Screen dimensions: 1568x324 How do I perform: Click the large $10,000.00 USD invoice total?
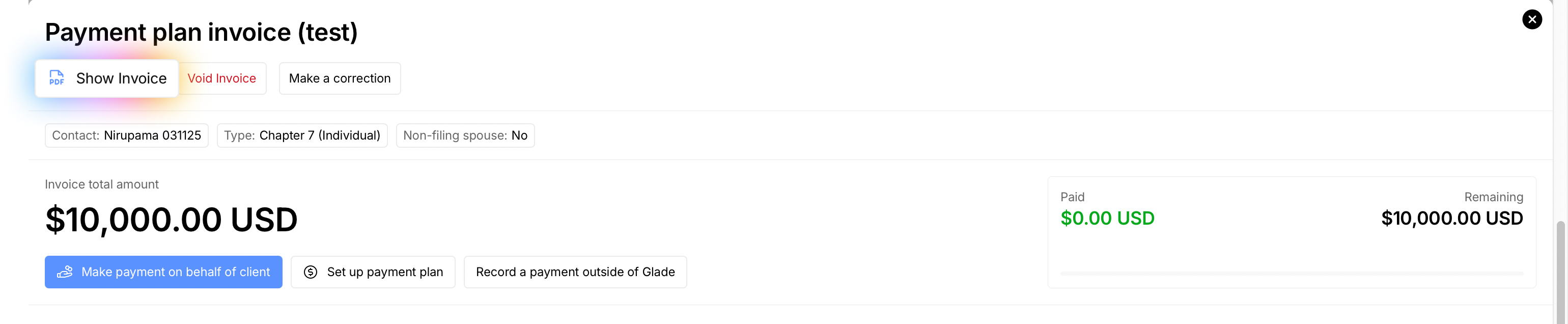pyautogui.click(x=171, y=219)
